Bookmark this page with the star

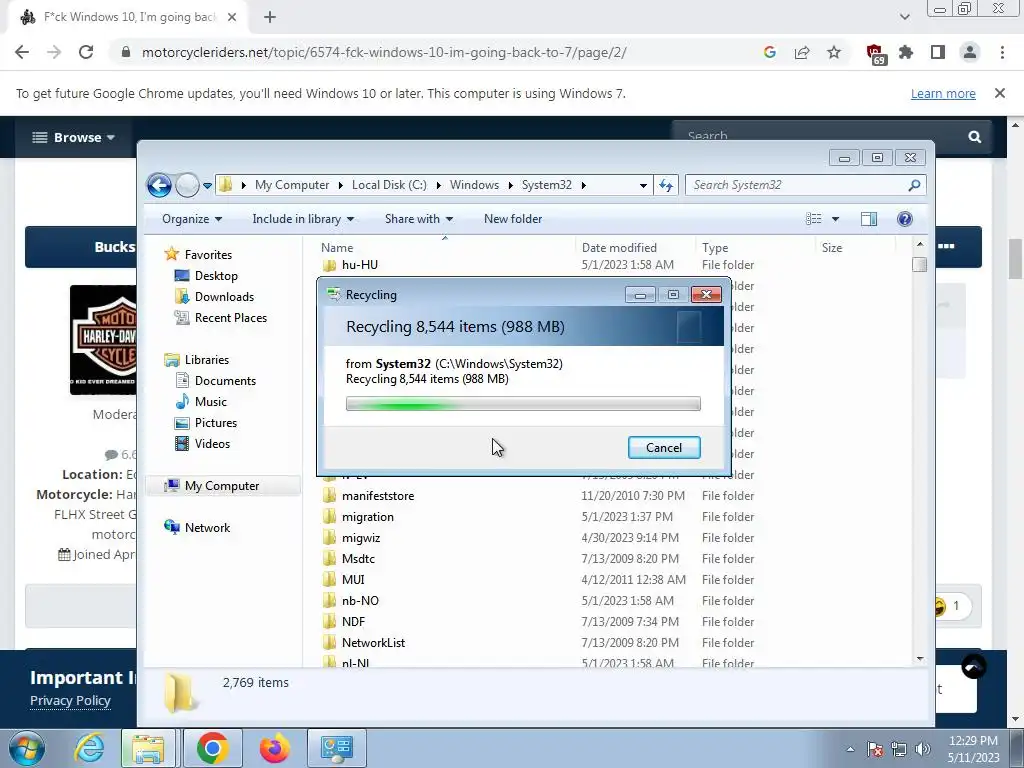tap(834, 52)
